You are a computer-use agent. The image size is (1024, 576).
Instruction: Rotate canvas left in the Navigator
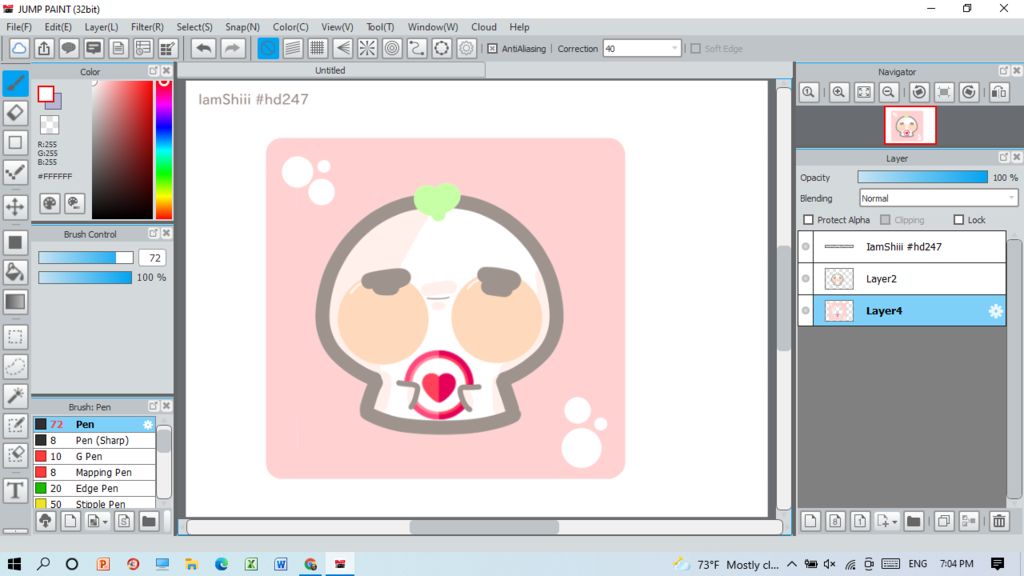point(919,92)
